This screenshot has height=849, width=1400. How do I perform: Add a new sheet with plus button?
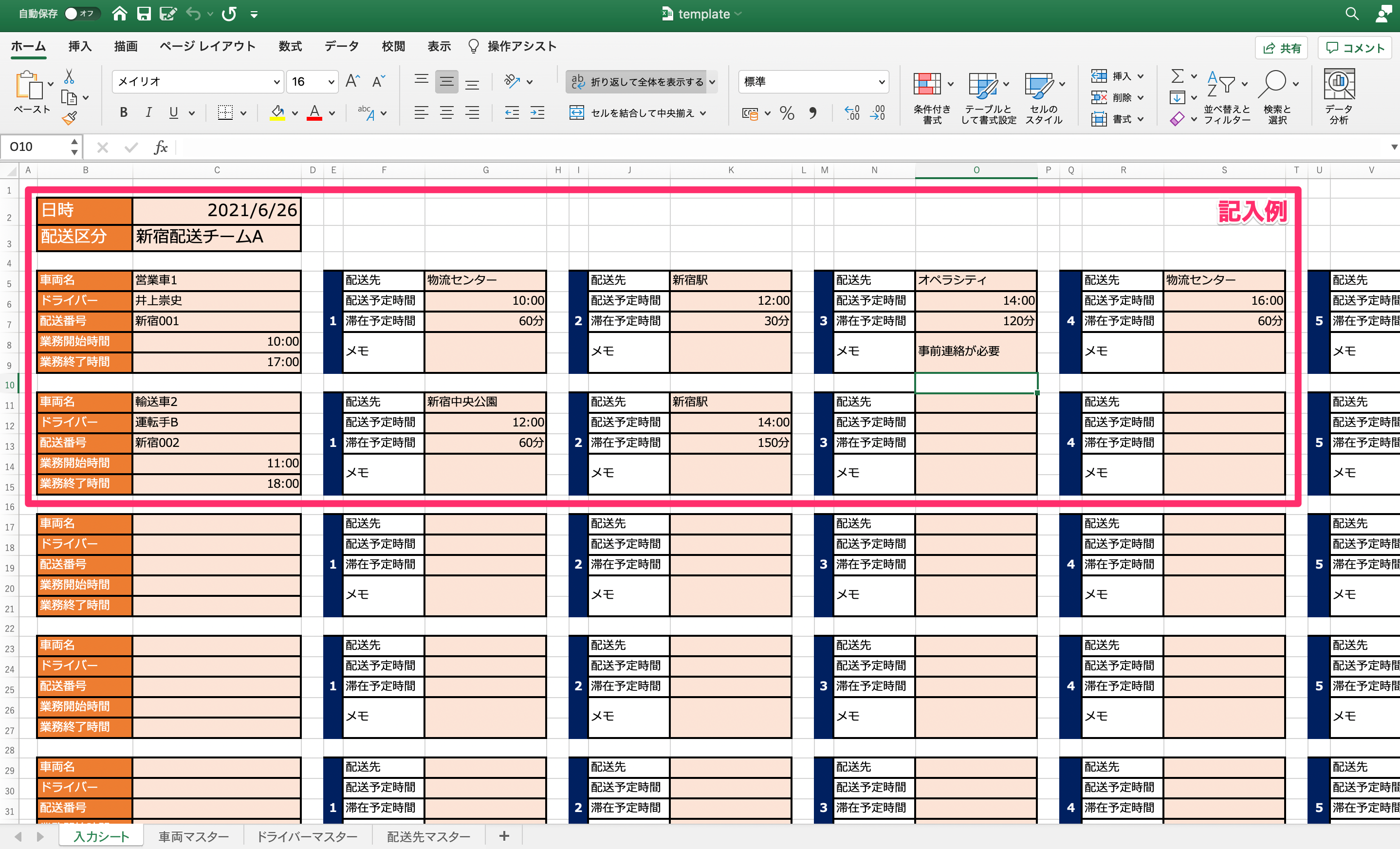[x=504, y=836]
